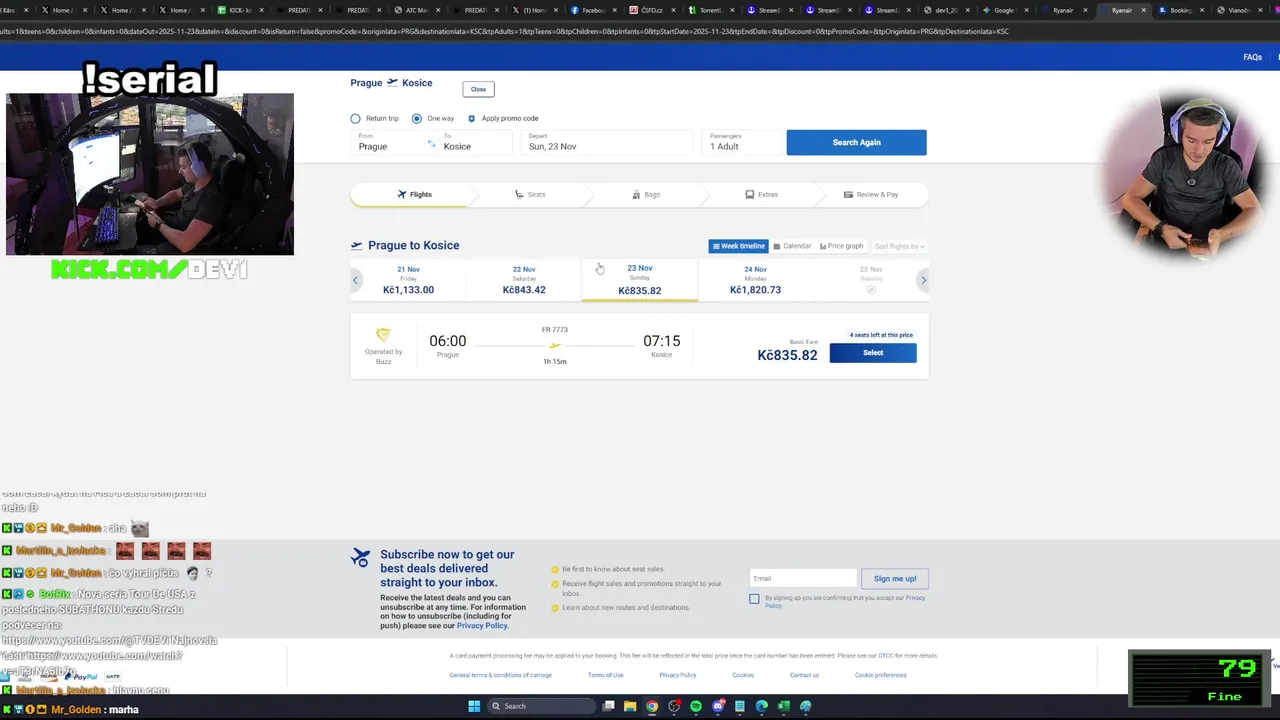Edit the From field showing Prague
This screenshot has width=1280, height=720.
coord(390,142)
